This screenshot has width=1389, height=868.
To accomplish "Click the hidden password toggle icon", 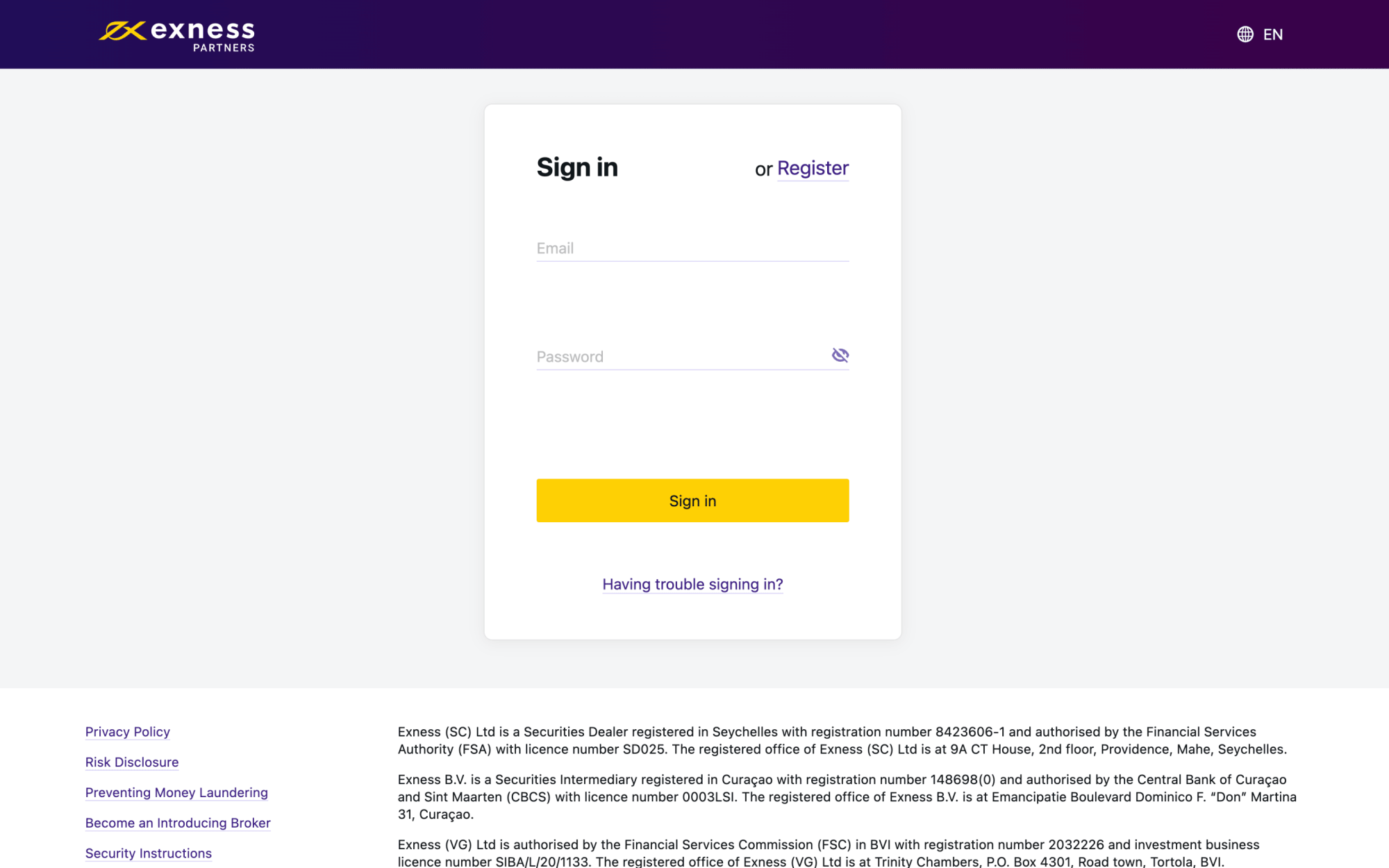I will tap(840, 355).
